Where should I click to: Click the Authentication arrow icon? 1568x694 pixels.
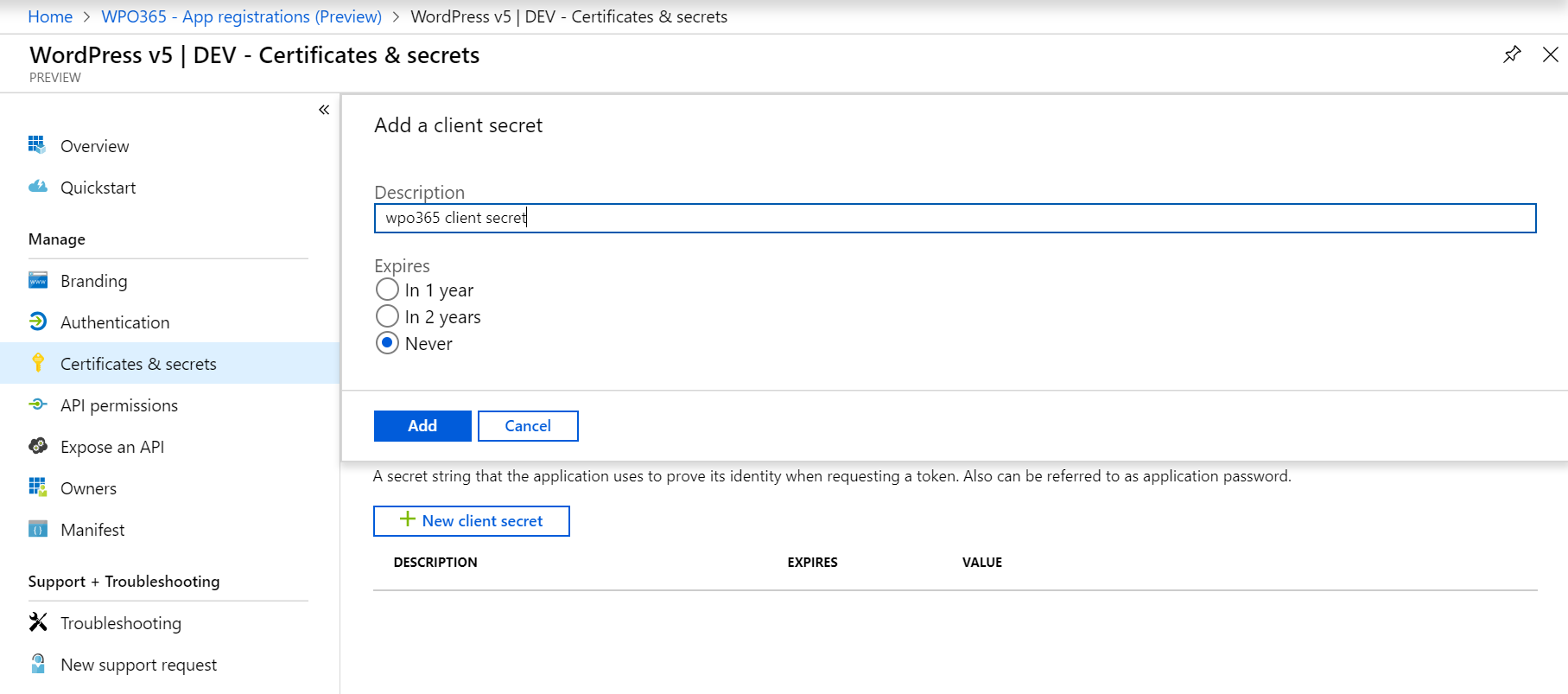point(38,322)
